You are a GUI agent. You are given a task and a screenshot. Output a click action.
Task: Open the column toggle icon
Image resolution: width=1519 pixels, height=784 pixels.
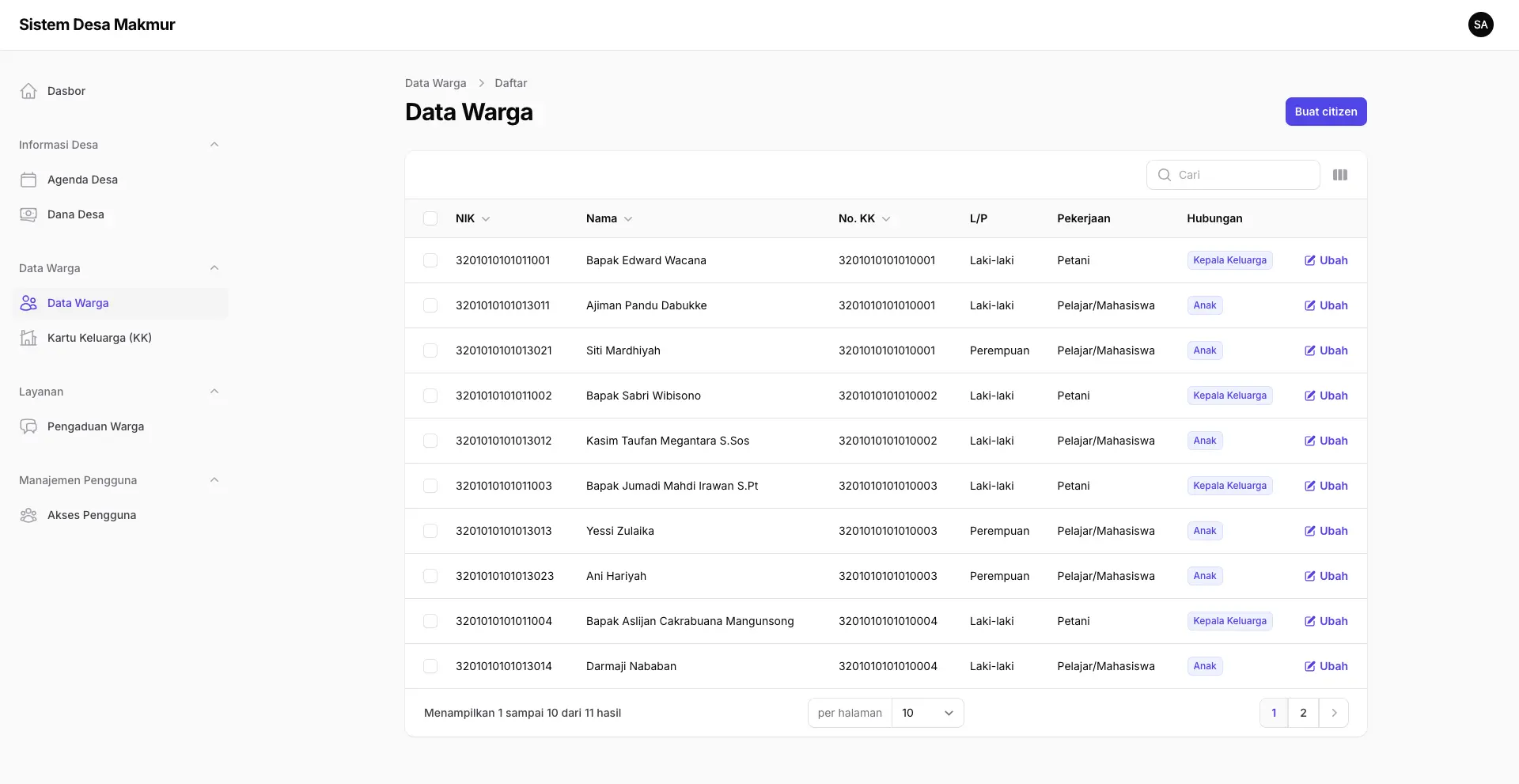[x=1339, y=175]
